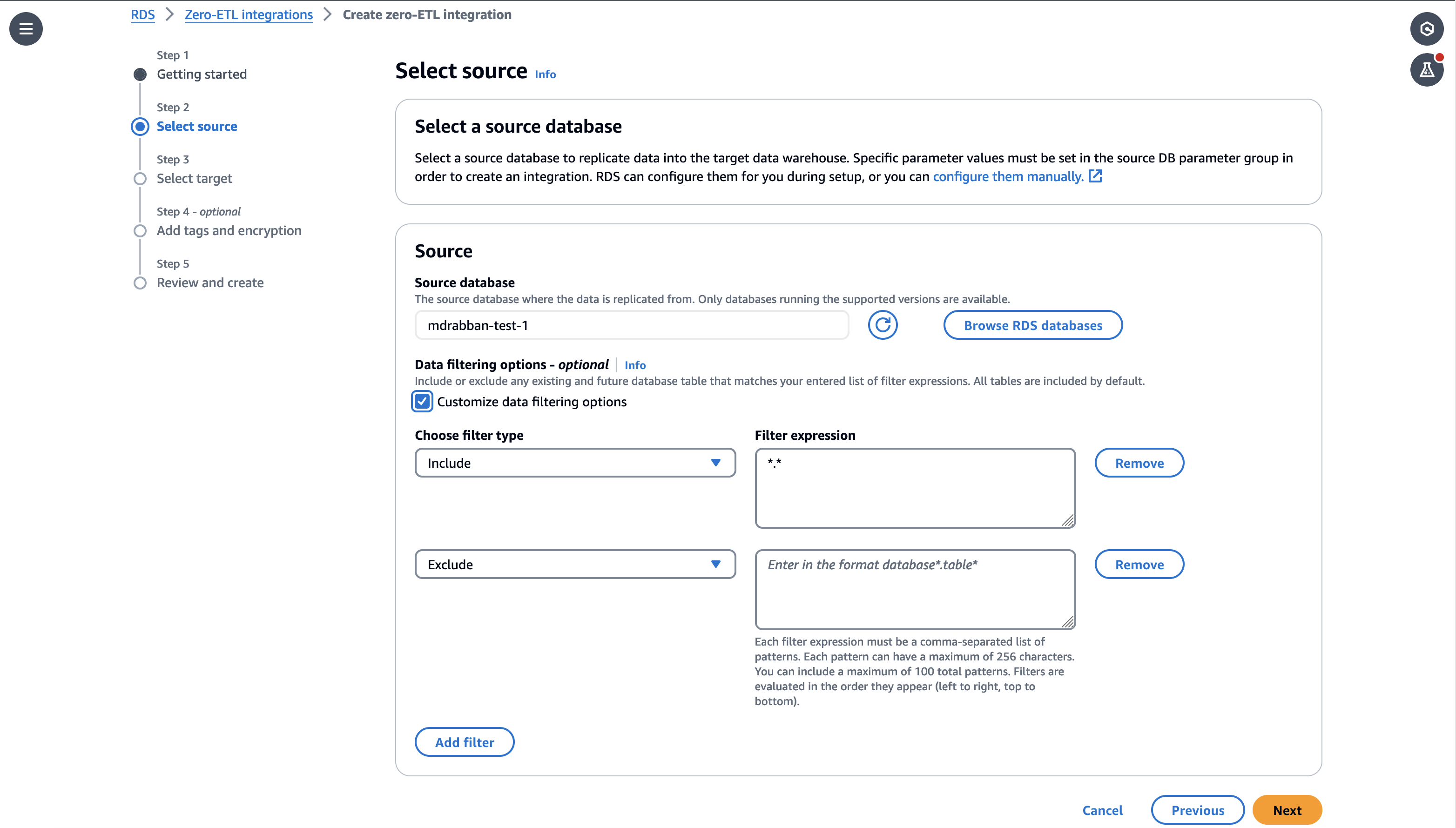1456x828 pixels.
Task: Click the Browse RDS databases button
Action: (x=1033, y=325)
